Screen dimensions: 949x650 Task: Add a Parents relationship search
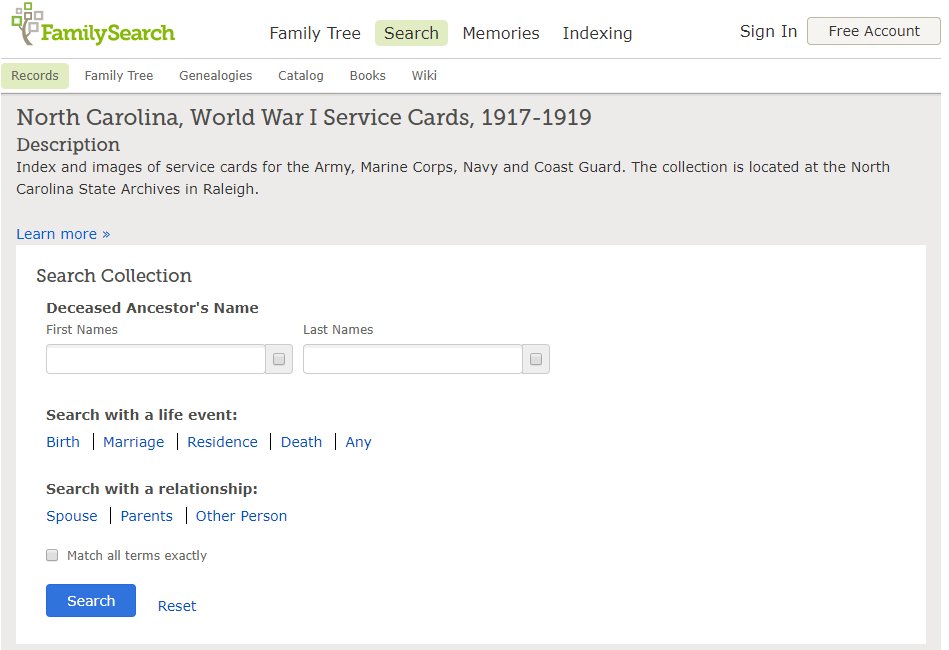[x=146, y=516]
